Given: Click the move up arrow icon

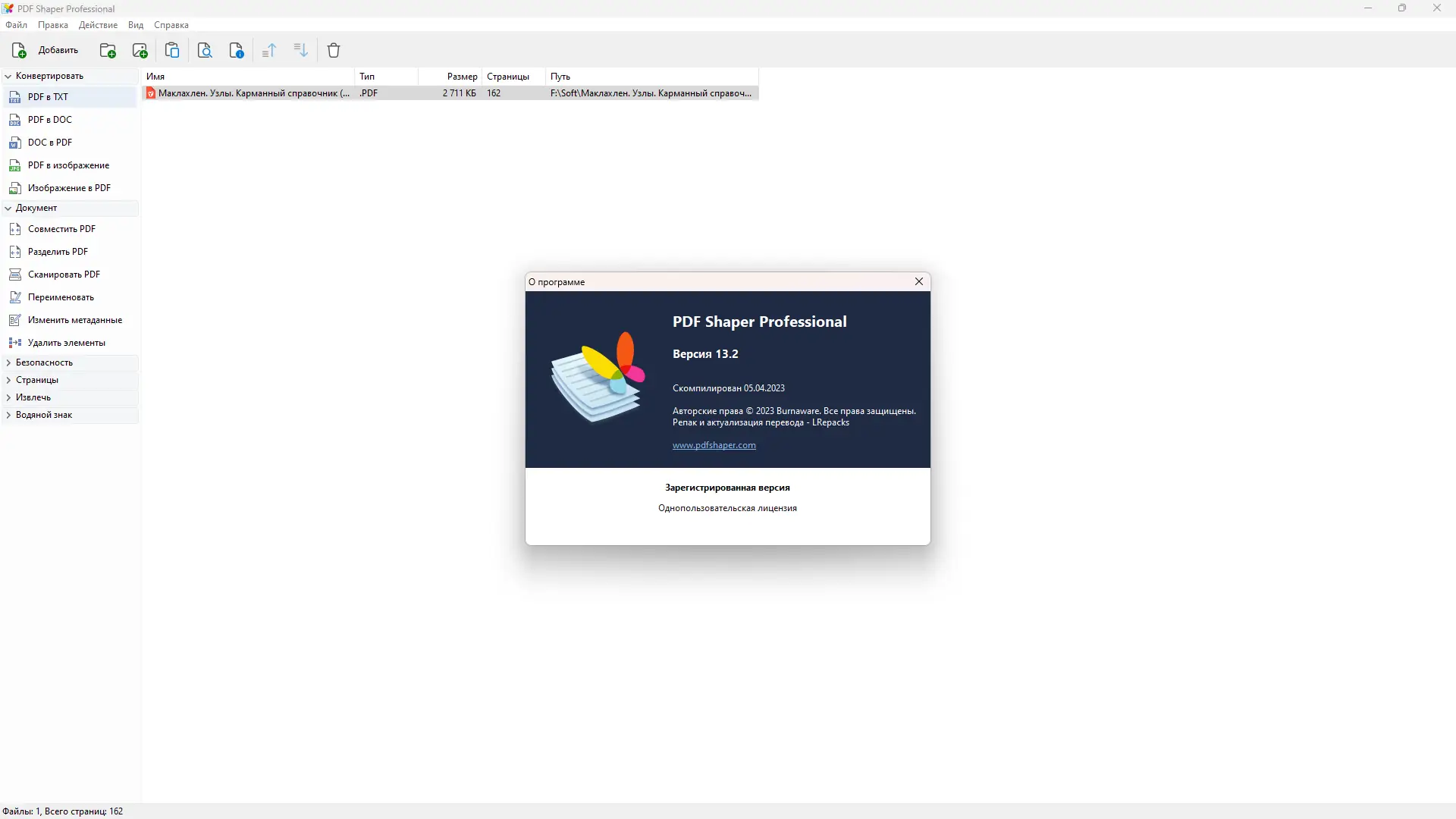Looking at the screenshot, I should pos(269,51).
